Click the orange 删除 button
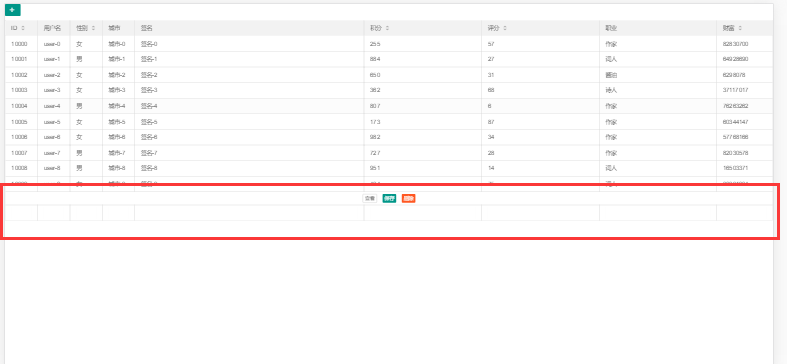The width and height of the screenshot is (787, 364). click(409, 198)
